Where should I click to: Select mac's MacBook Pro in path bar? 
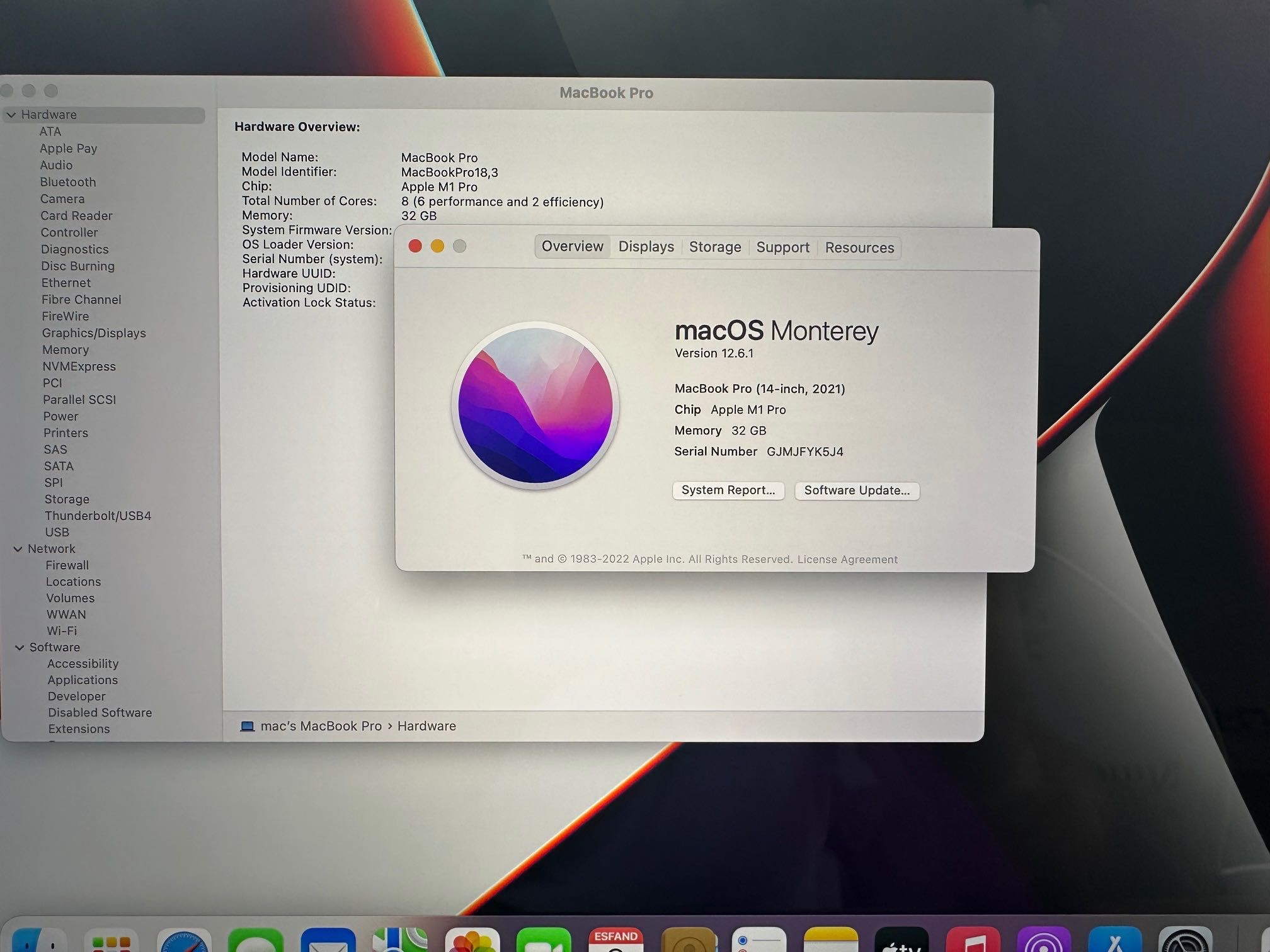click(321, 726)
